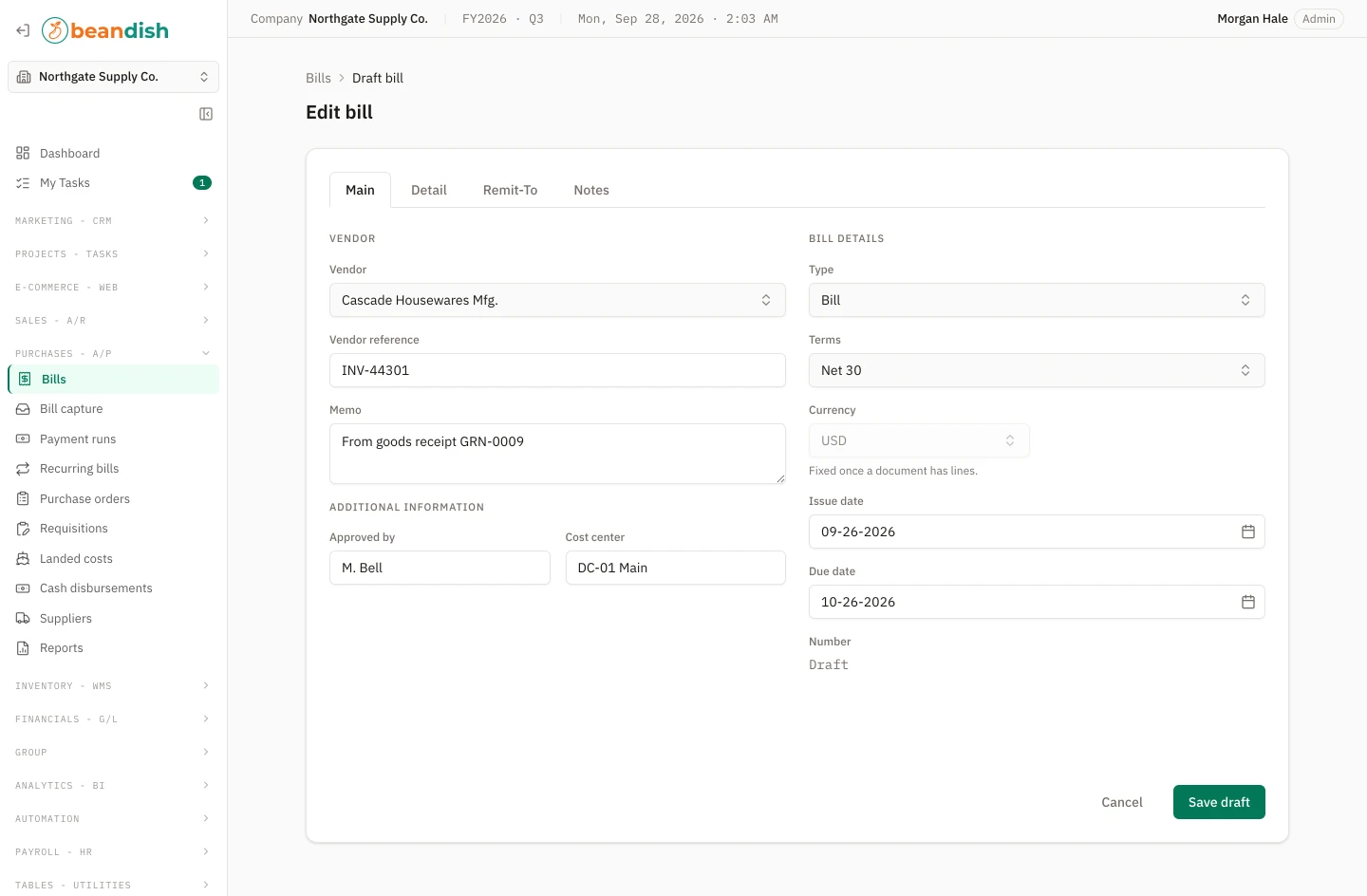Switch to the Notes tab

coord(591,190)
